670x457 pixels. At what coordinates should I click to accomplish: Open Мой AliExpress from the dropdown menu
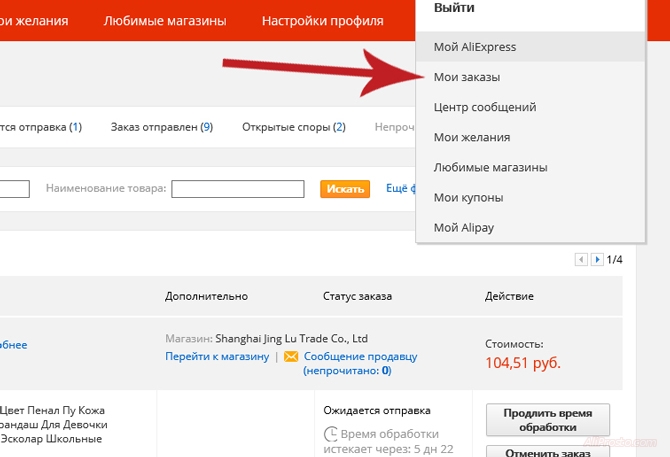tap(530, 47)
